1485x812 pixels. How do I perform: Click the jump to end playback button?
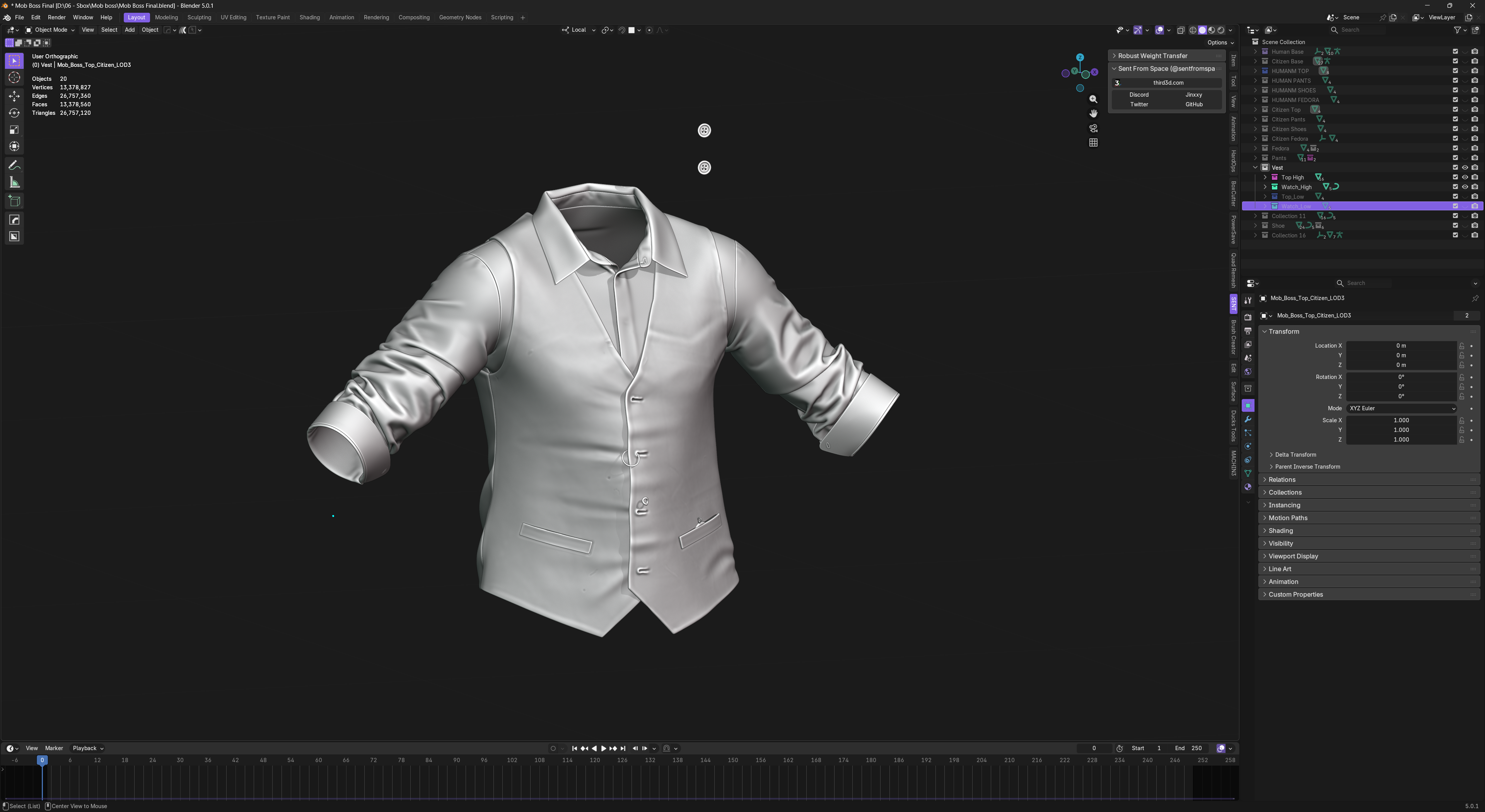(623, 748)
